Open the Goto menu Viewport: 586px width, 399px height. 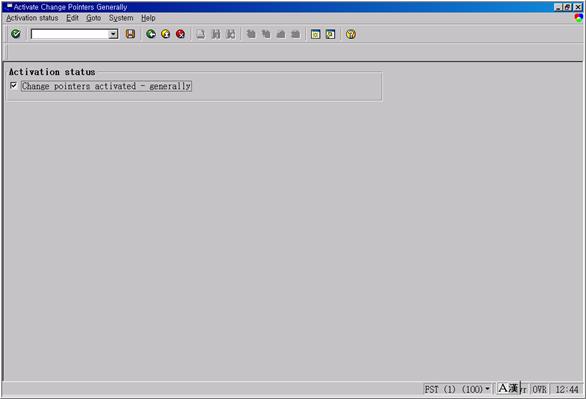93,18
